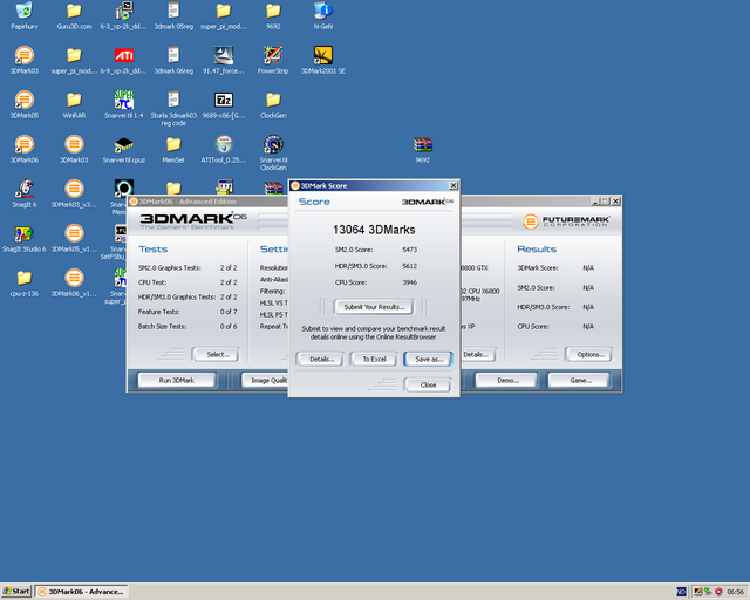Click the 13064 3DMarks score text

[374, 230]
